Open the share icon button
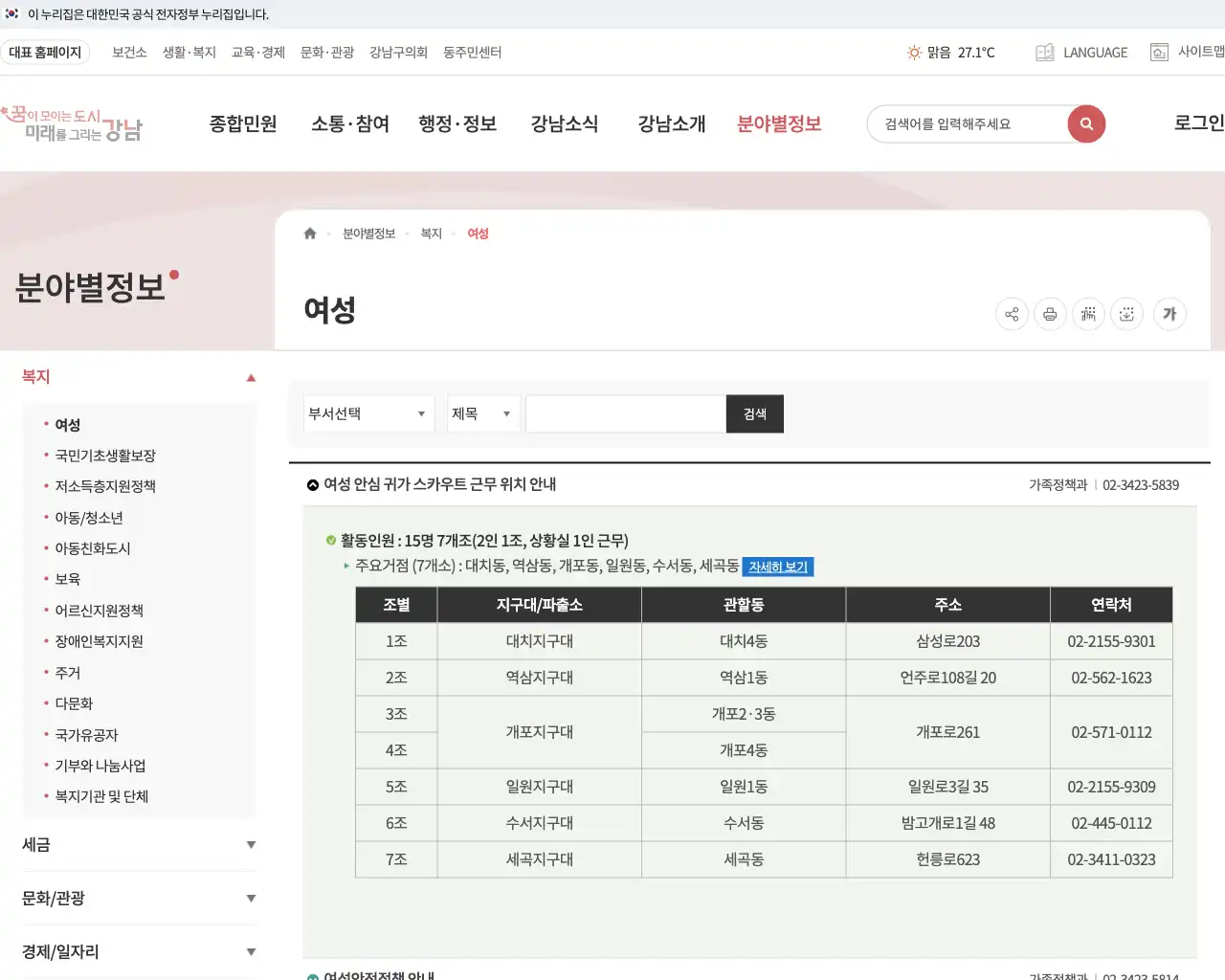 (x=1012, y=314)
